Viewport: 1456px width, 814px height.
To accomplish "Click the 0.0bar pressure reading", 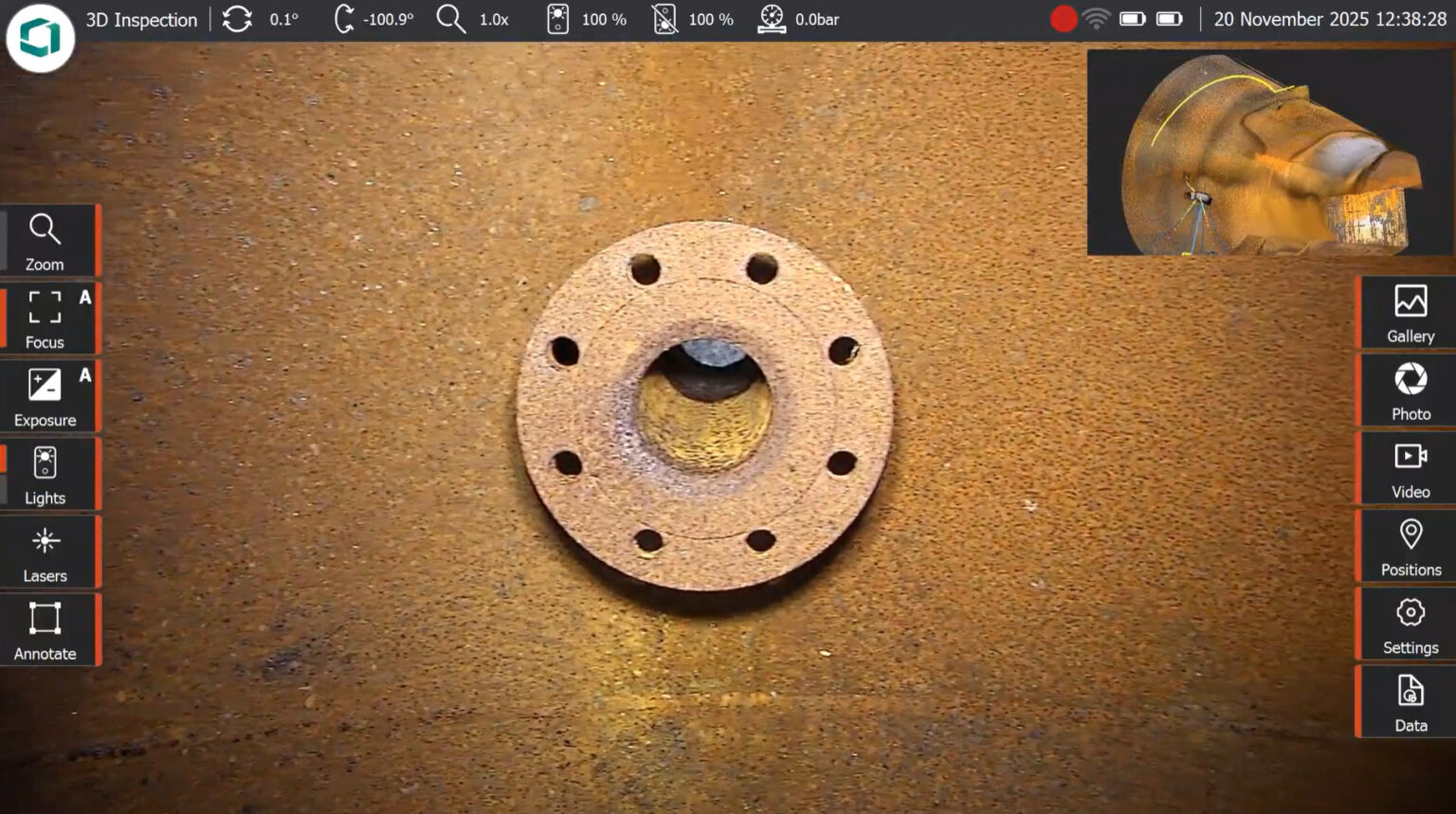I will coord(817,20).
